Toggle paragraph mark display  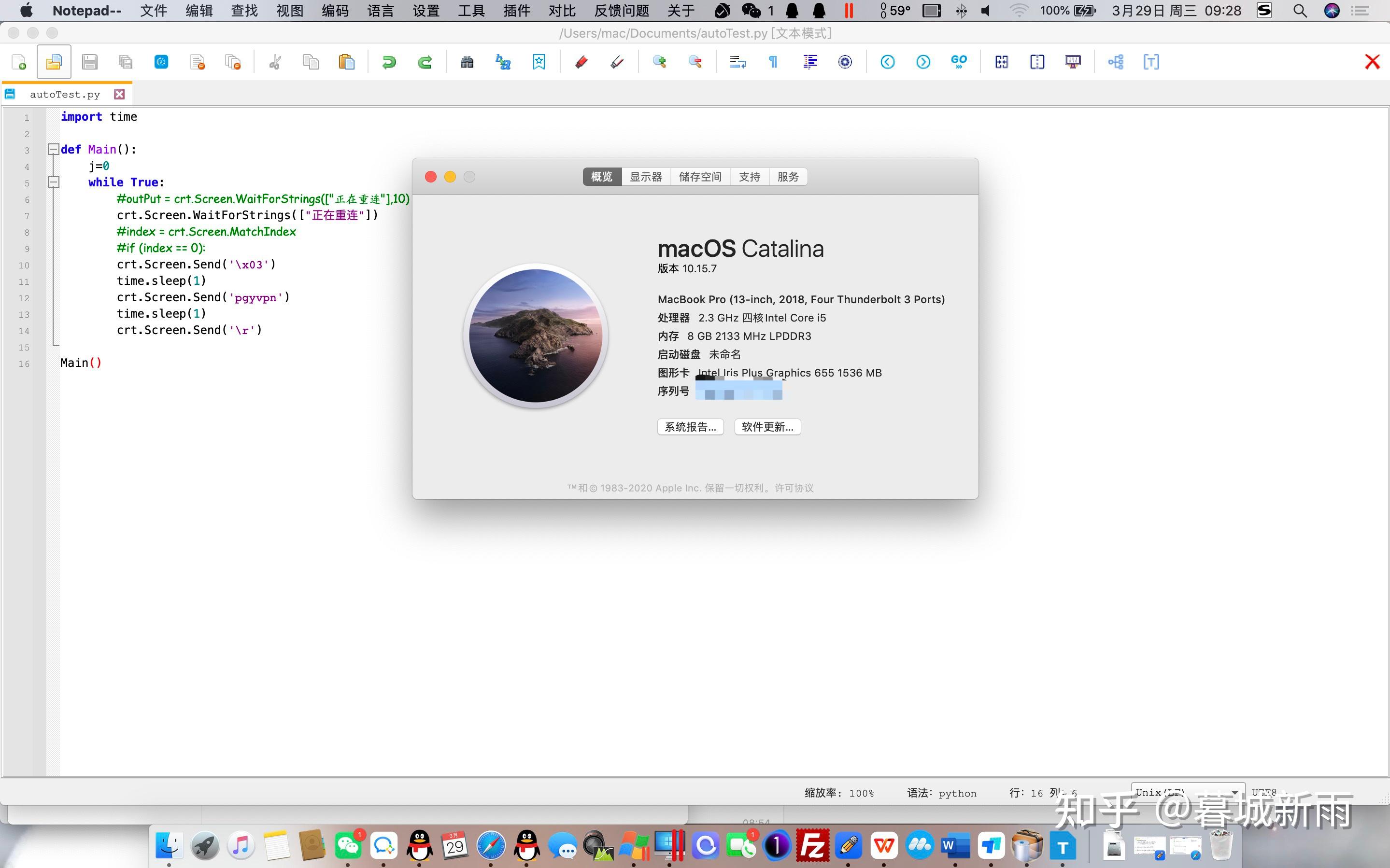pyautogui.click(x=773, y=61)
